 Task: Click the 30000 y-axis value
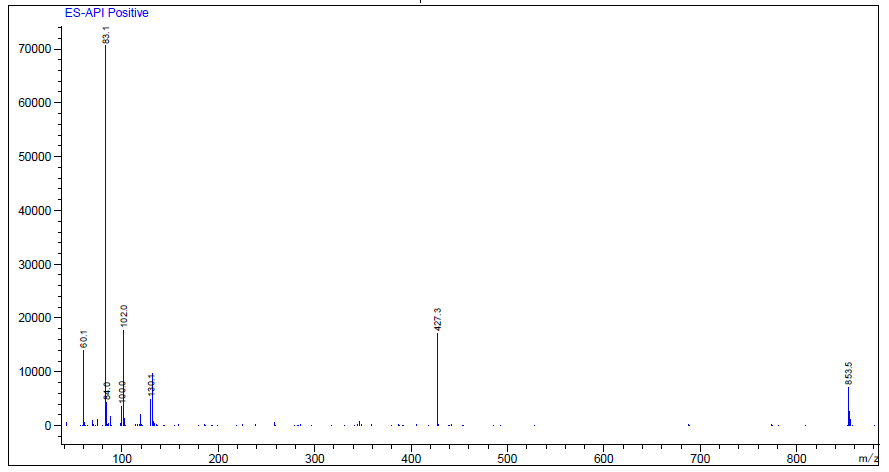(x=36, y=265)
